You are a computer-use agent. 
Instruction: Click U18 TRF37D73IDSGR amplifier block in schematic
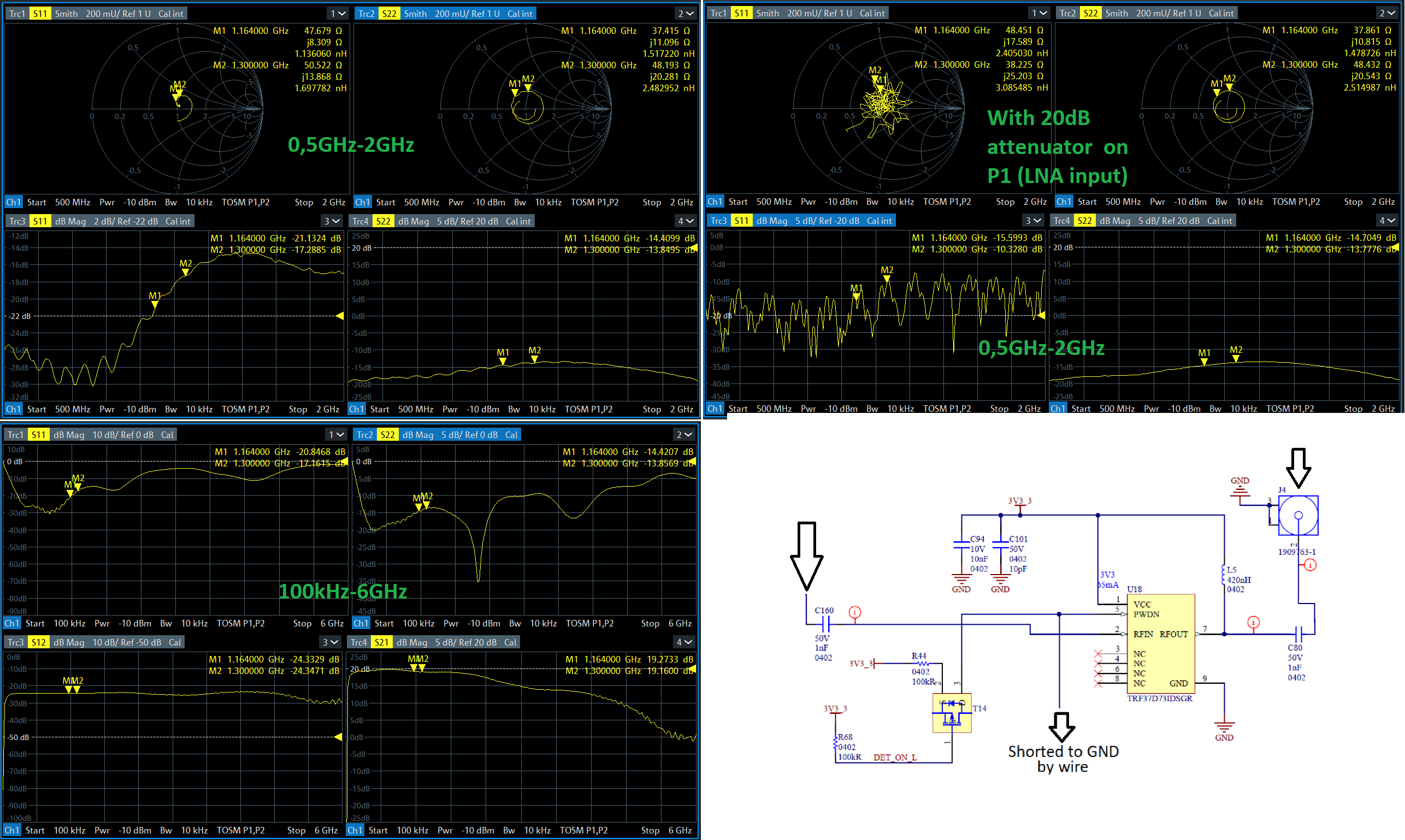(1161, 643)
